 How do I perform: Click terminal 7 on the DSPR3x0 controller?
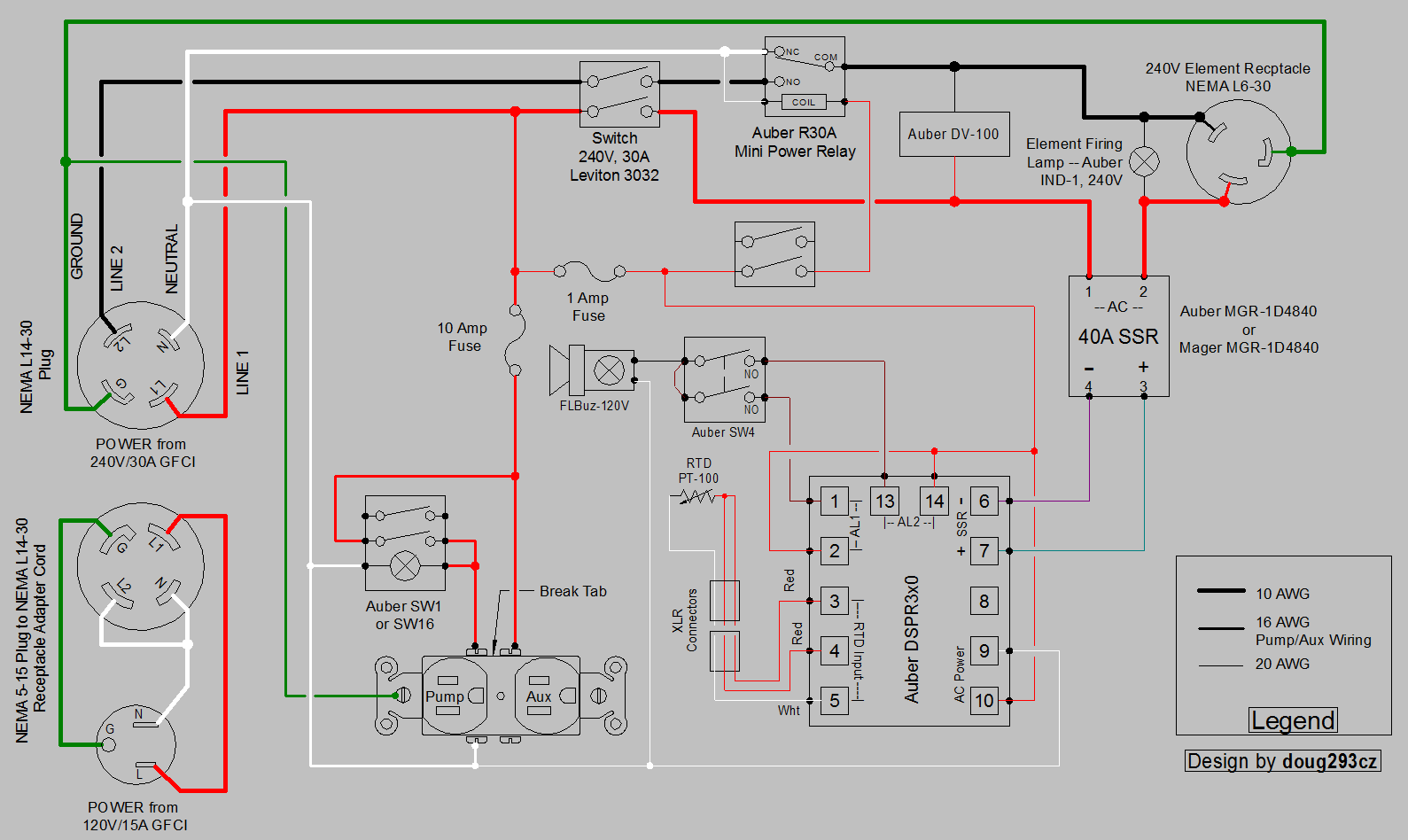(x=984, y=551)
